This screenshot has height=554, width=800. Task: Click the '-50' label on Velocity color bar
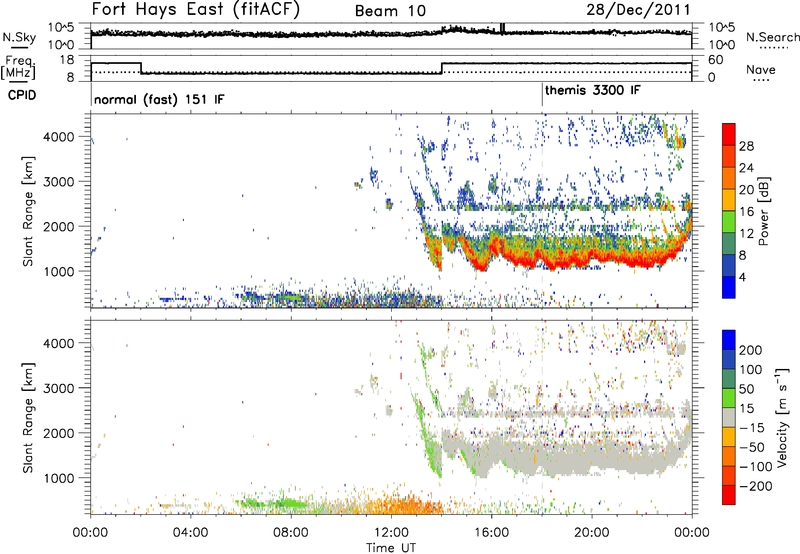point(751,447)
